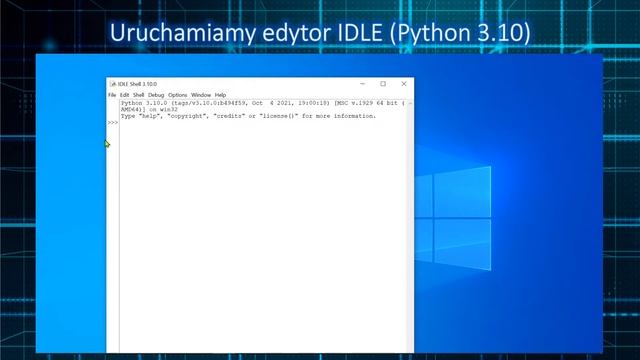The height and width of the screenshot is (360, 640).
Task: Open the Shell menu
Action: pos(139,95)
